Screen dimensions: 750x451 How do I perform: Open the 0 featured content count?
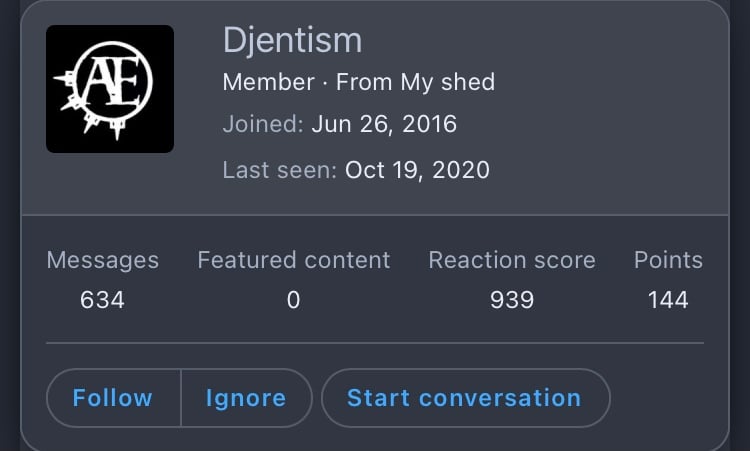(x=294, y=300)
